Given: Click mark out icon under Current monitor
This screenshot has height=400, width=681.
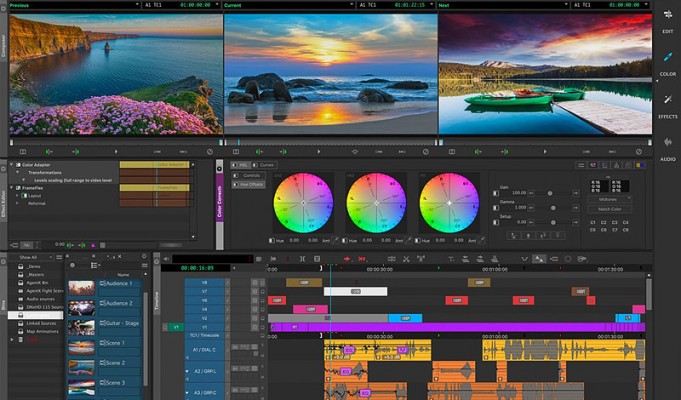Looking at the screenshot, I should [283, 152].
